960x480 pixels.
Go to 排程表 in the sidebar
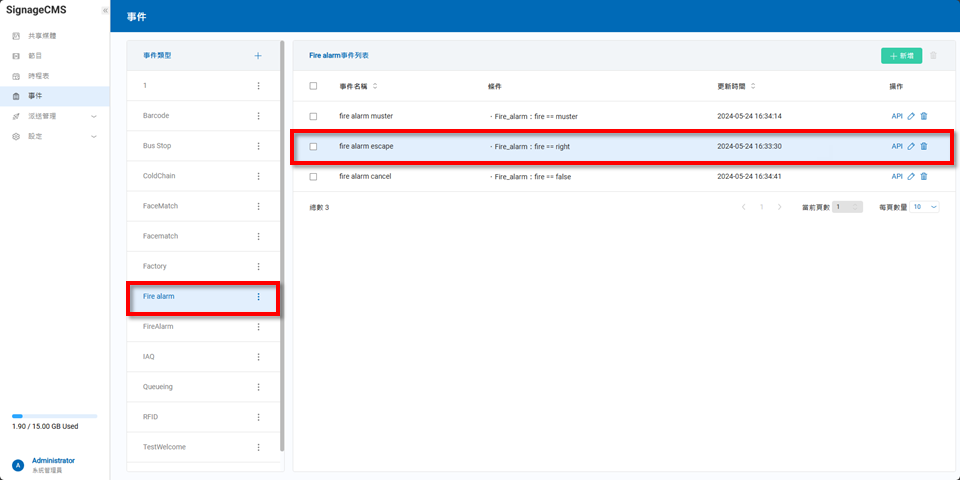tap(38, 76)
